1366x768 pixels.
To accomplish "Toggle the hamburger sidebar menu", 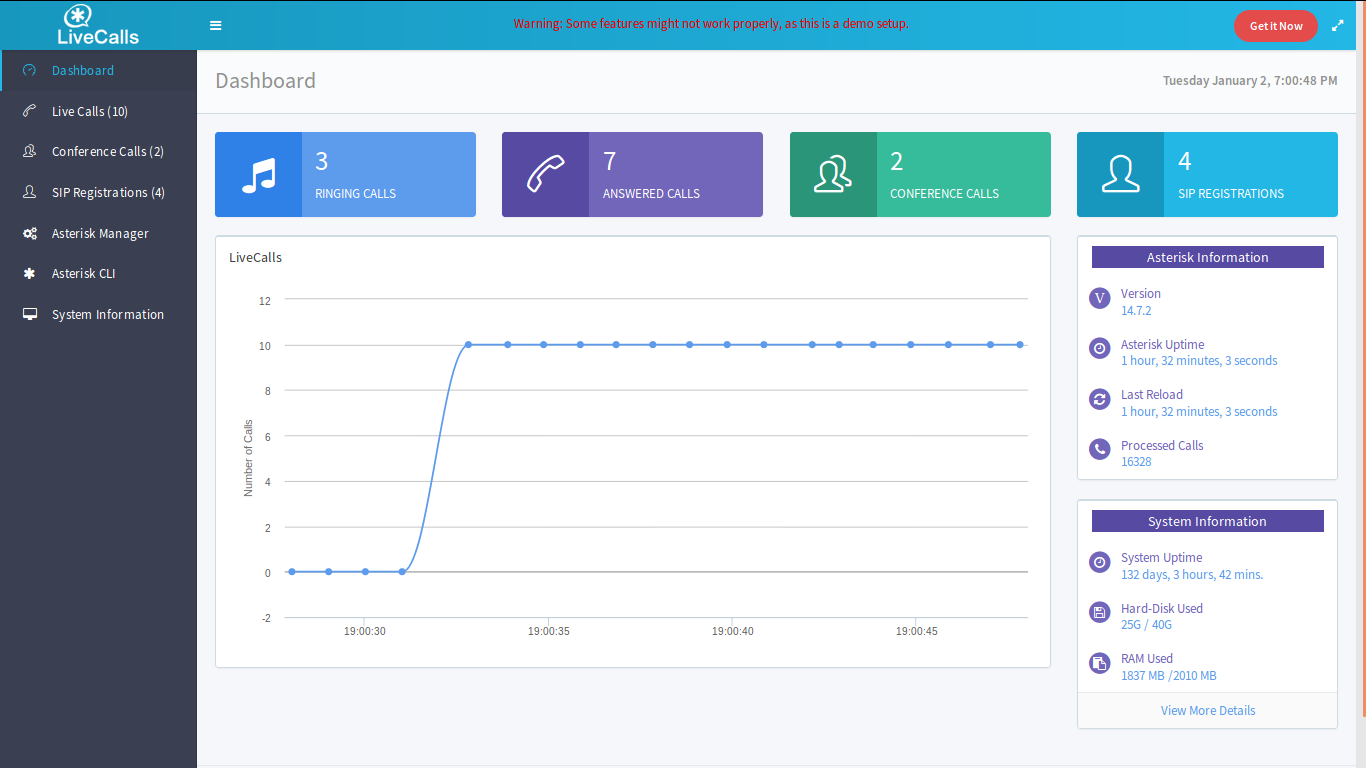I will click(x=216, y=25).
